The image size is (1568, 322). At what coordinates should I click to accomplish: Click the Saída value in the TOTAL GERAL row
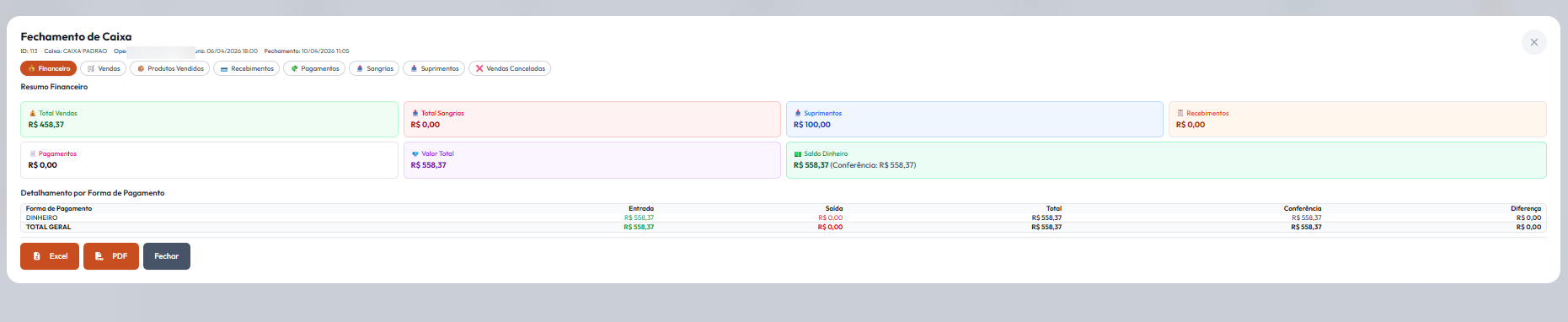click(830, 227)
